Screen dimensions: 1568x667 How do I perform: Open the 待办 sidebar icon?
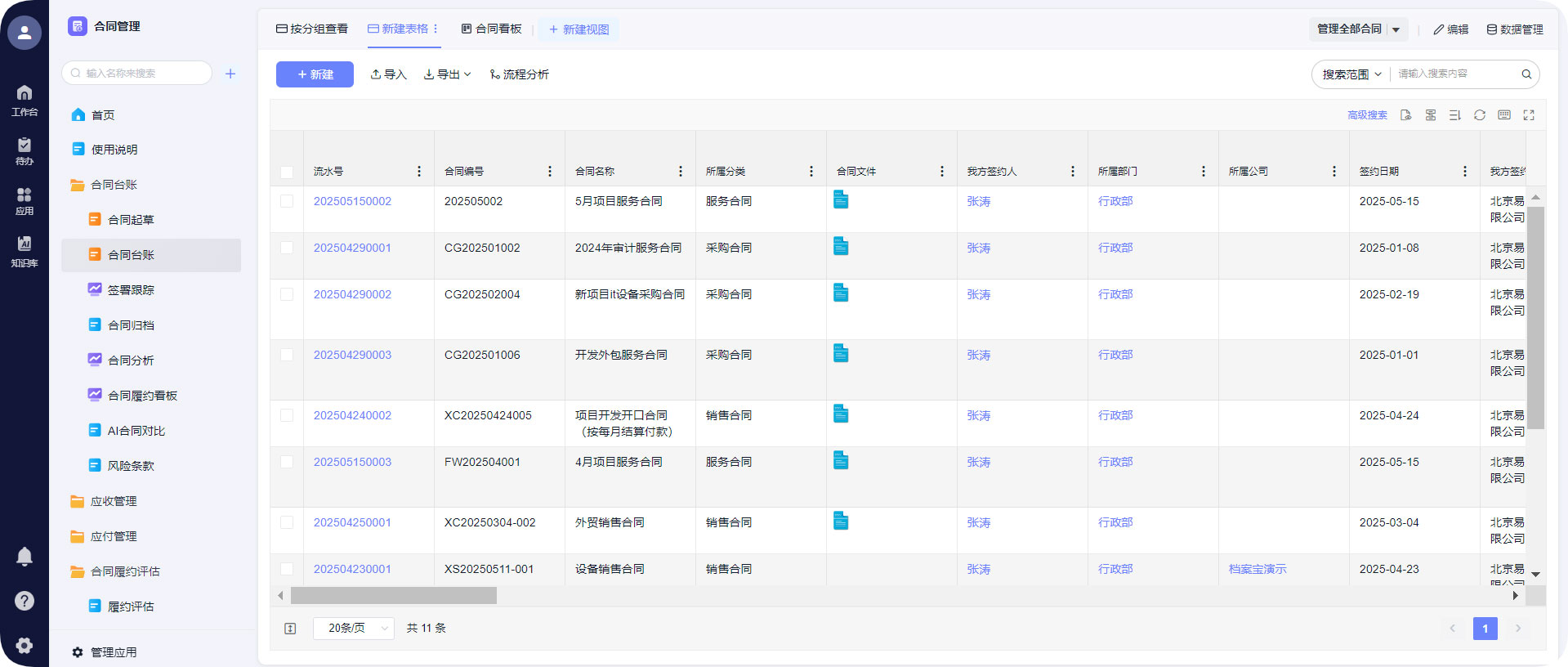pyautogui.click(x=25, y=151)
